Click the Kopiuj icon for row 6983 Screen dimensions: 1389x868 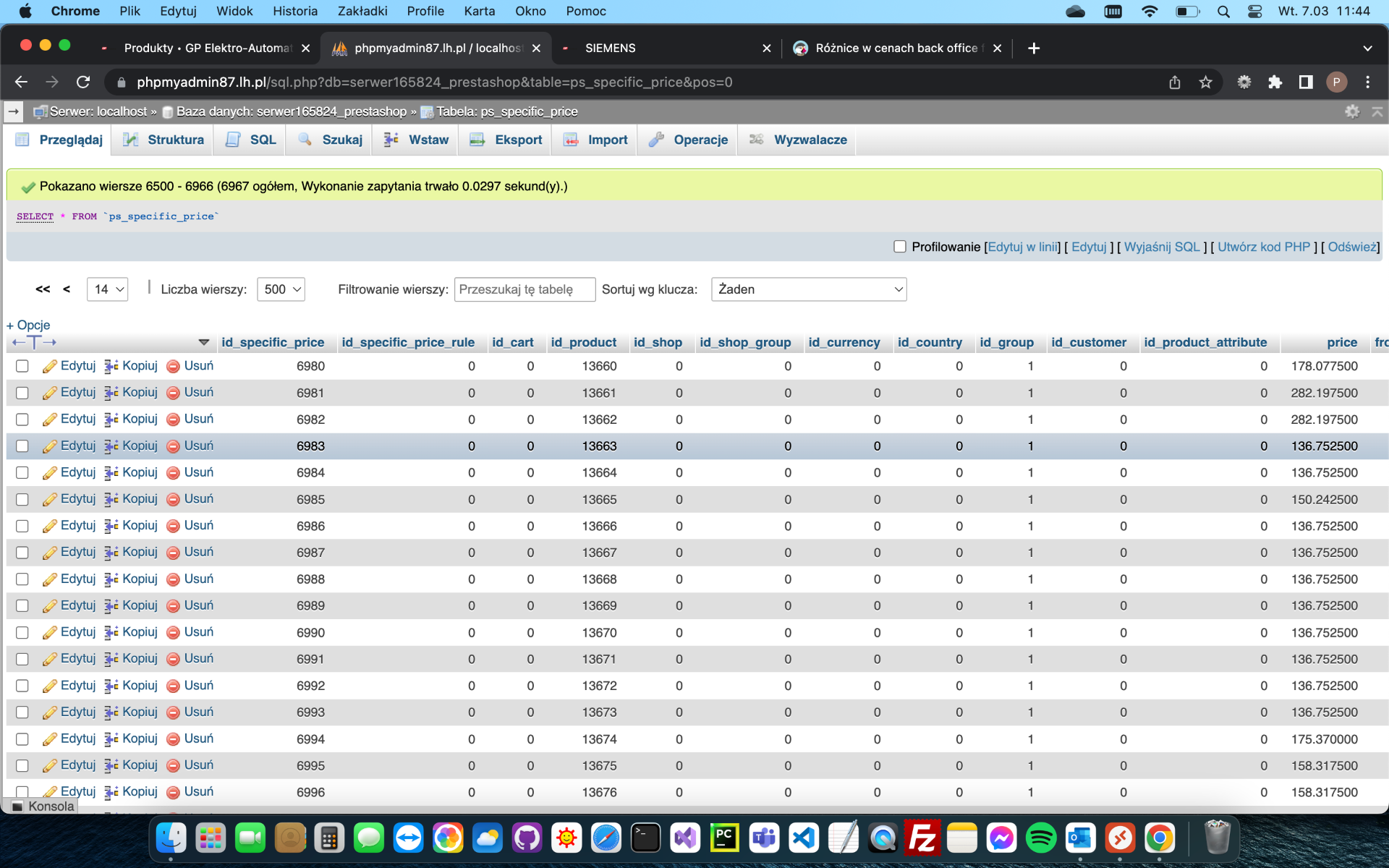coord(111,446)
